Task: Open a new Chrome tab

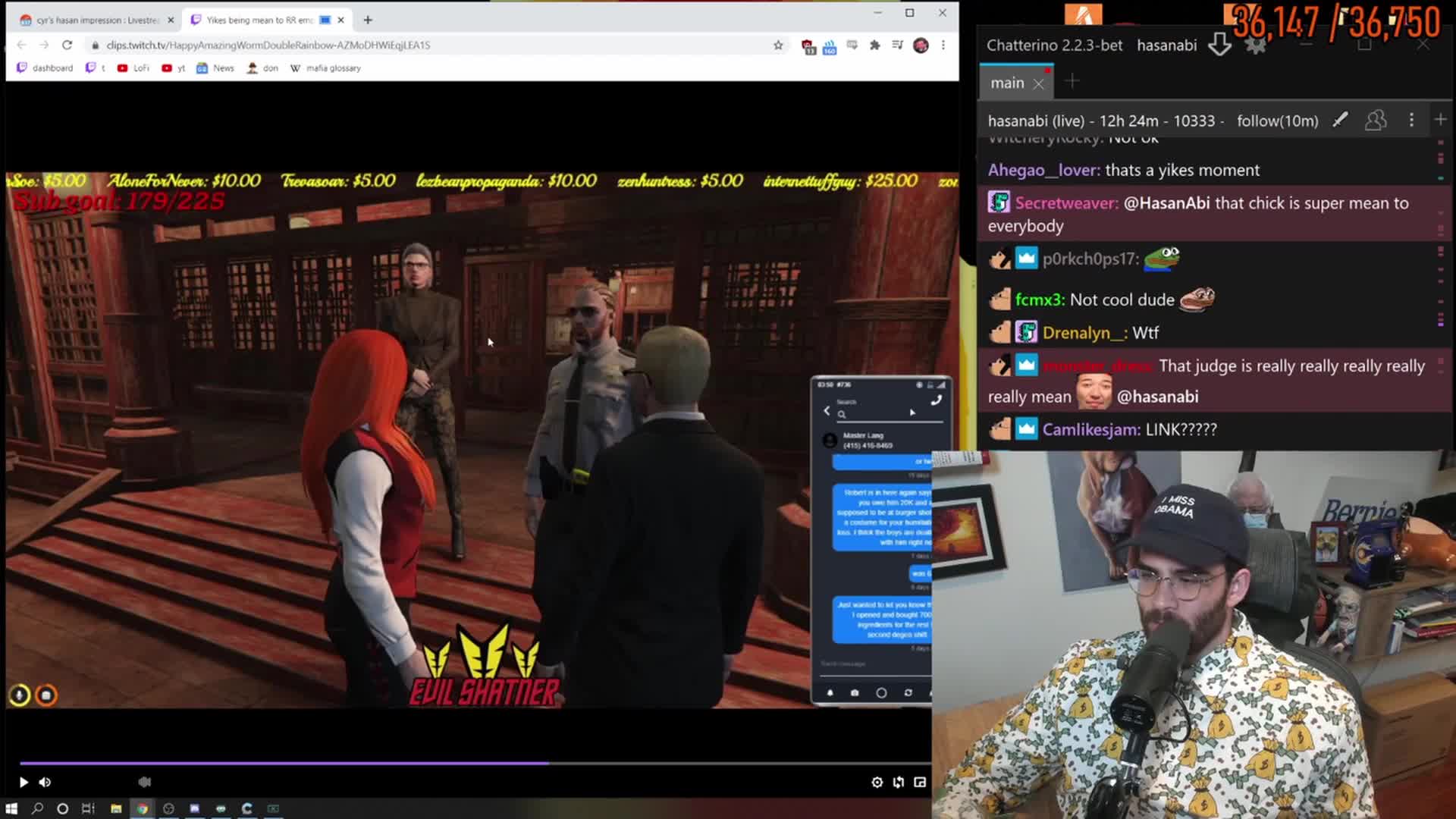Action: point(368,20)
